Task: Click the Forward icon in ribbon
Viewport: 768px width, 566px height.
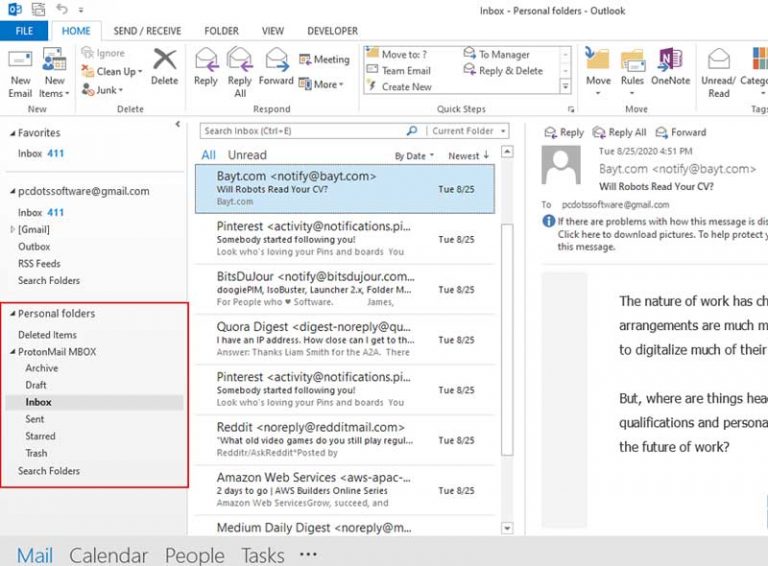Action: [x=276, y=67]
